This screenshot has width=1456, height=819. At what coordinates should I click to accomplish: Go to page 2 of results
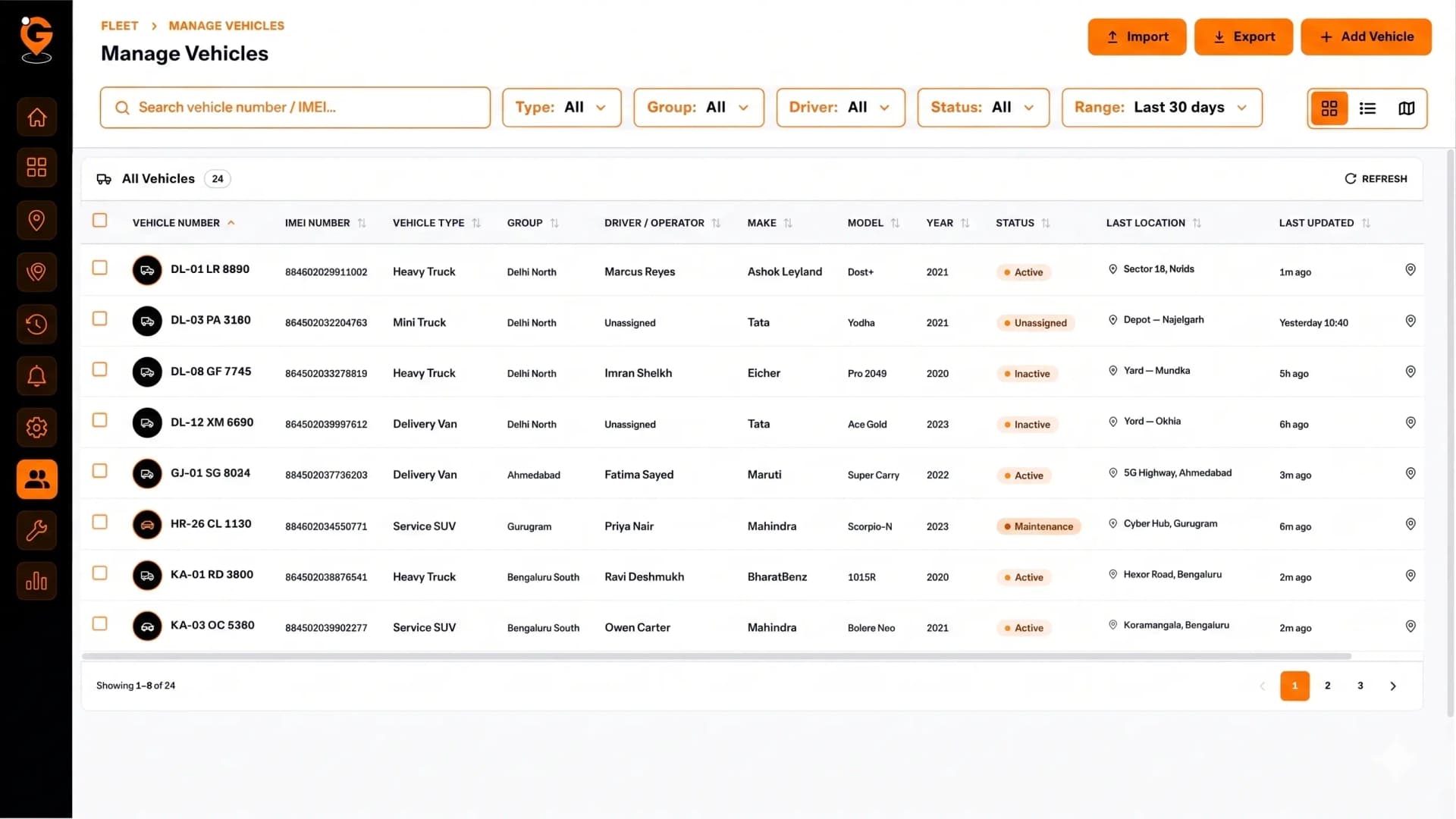(1327, 686)
